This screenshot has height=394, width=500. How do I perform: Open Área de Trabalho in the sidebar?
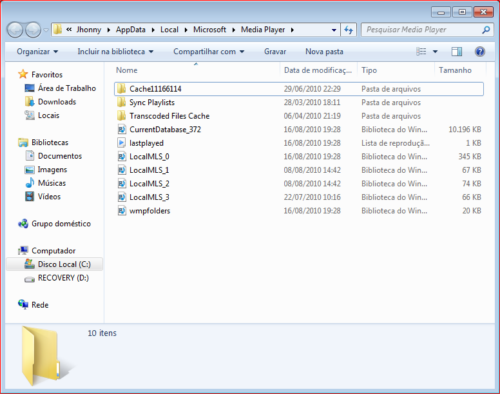(67, 88)
